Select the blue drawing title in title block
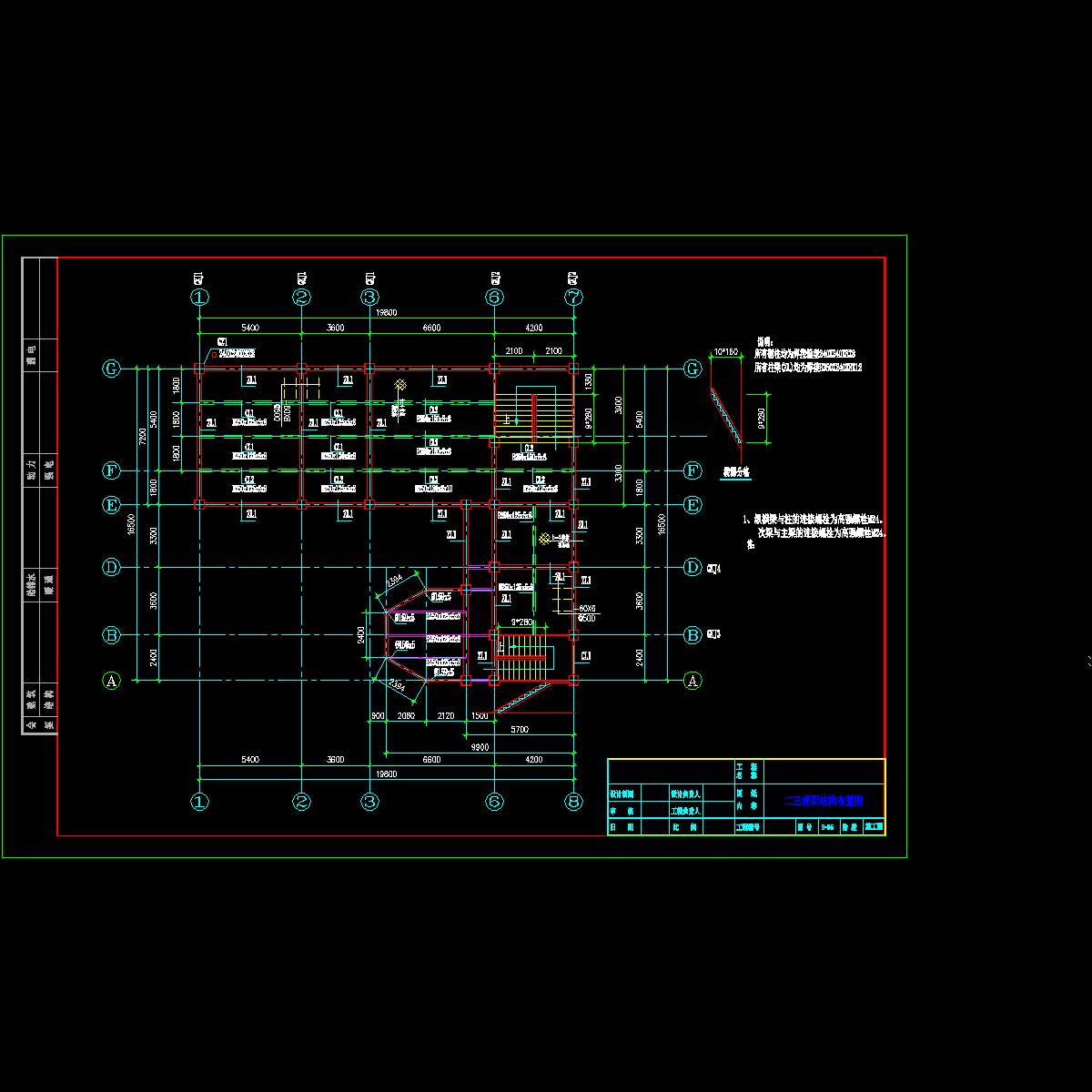Image resolution: width=1092 pixels, height=1092 pixels. 824,801
